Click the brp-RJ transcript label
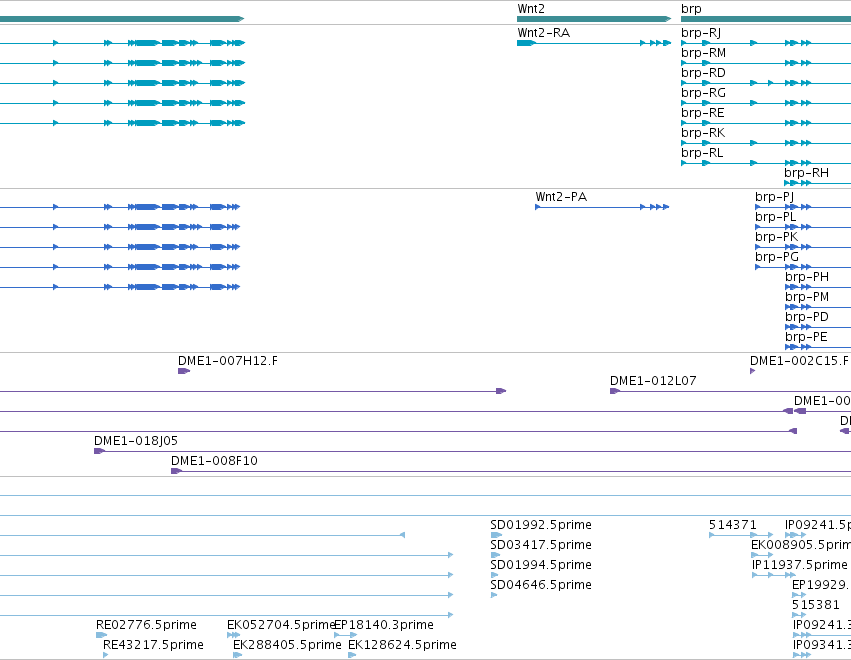851x660 pixels. (701, 33)
